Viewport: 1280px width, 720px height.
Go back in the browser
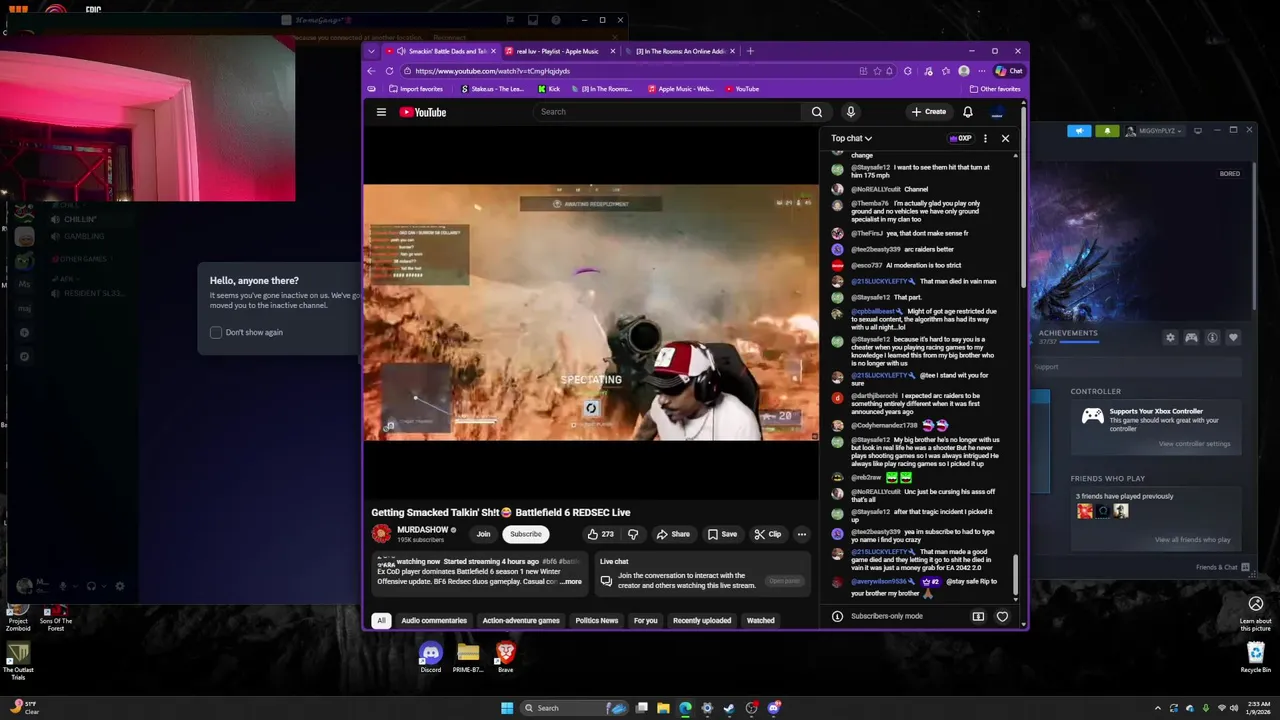pos(371,71)
